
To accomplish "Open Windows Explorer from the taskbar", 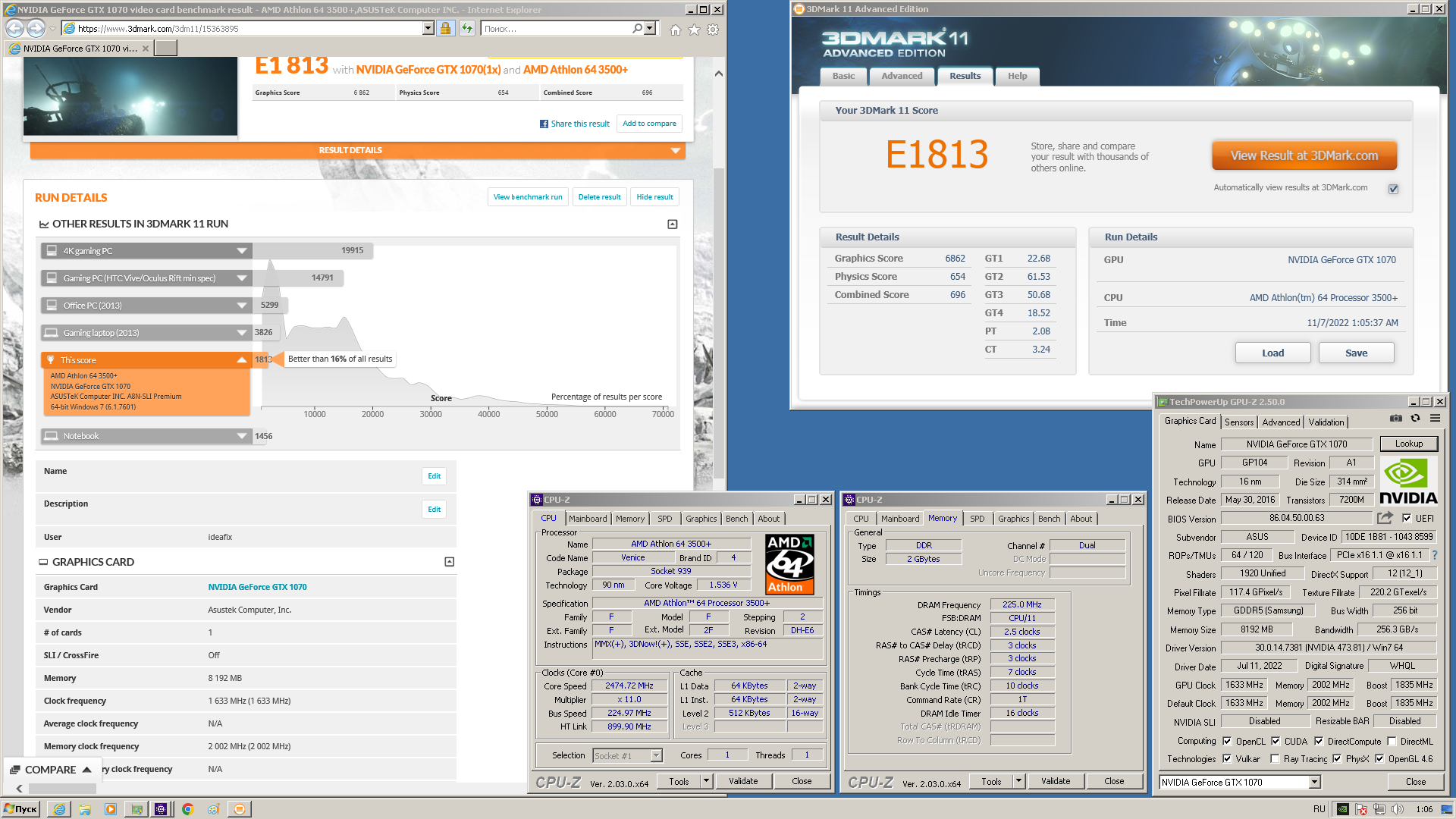I will [x=85, y=809].
